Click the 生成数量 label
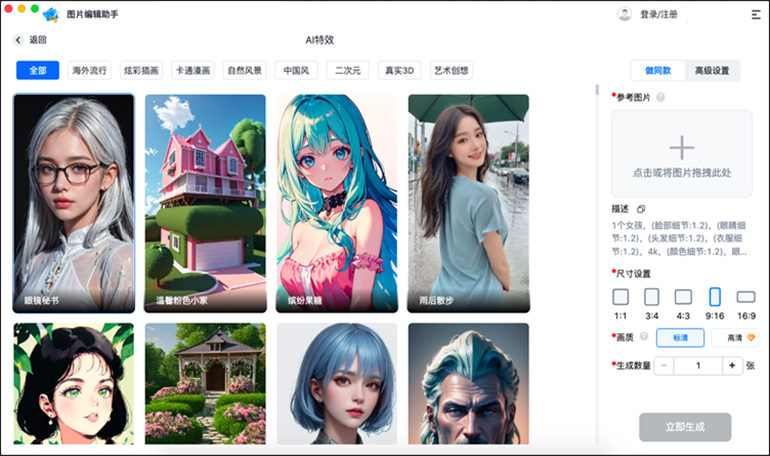This screenshot has width=770, height=456. [x=633, y=366]
